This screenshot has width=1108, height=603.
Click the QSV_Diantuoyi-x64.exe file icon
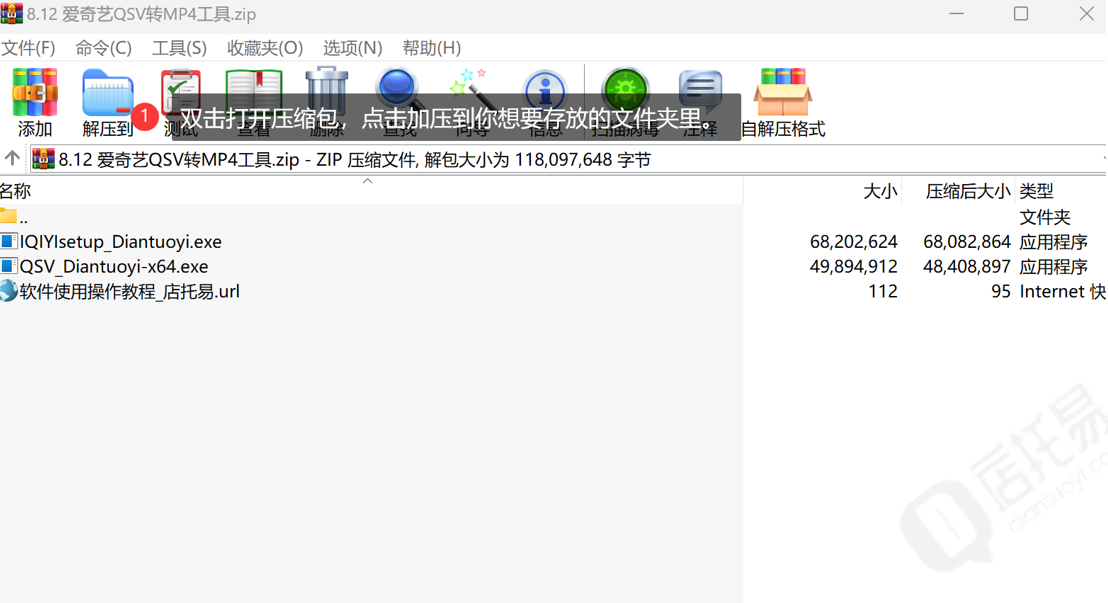(8, 266)
